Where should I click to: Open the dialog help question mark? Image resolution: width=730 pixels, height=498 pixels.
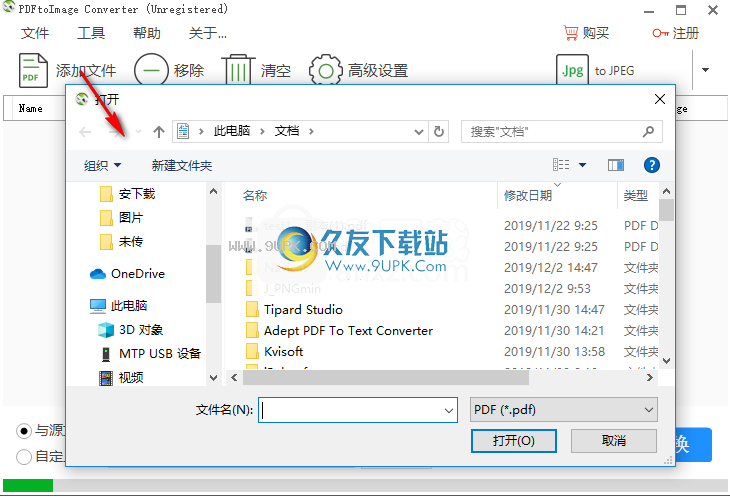point(651,165)
